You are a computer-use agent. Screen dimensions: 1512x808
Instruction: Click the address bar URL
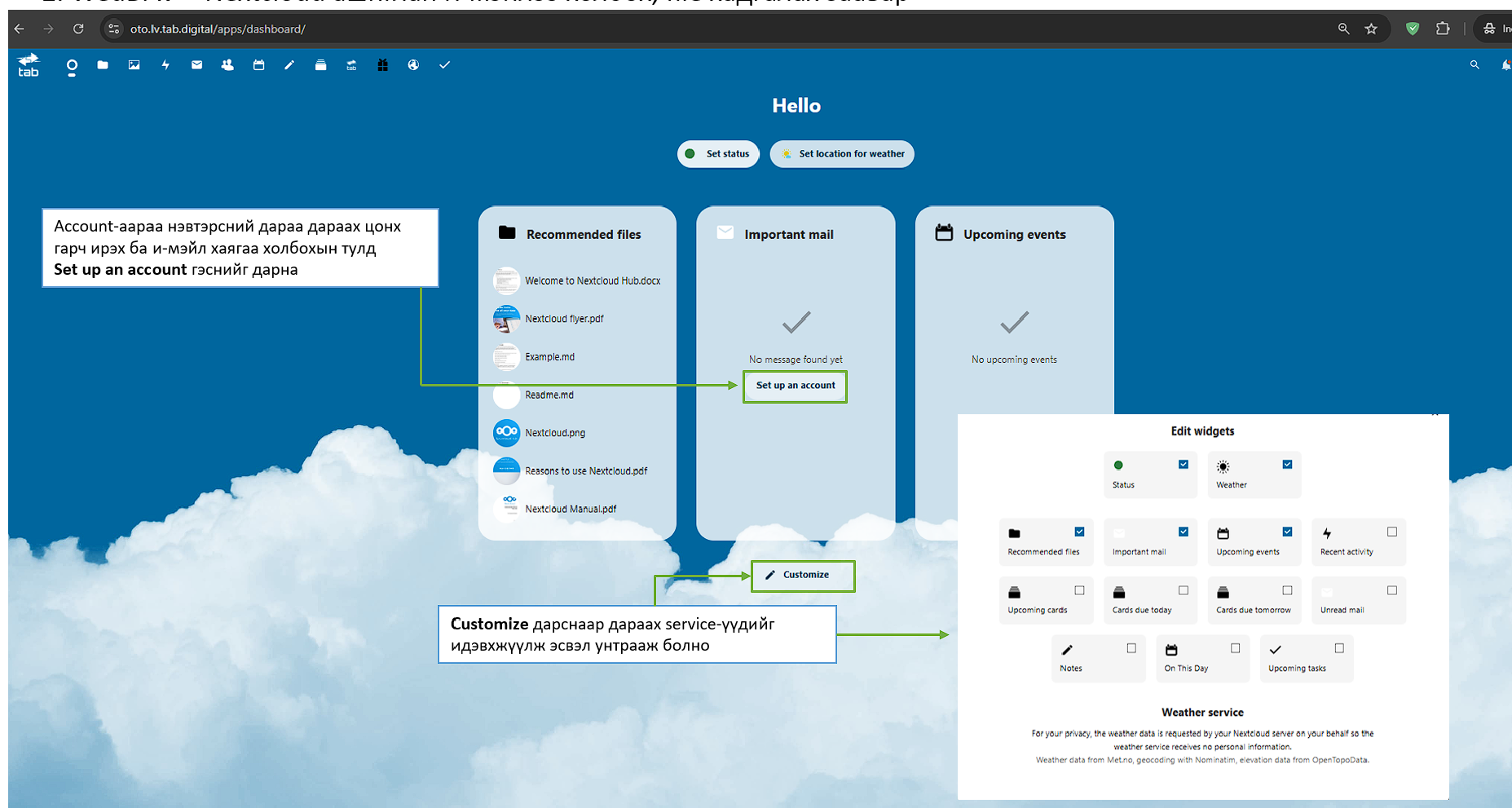point(218,29)
